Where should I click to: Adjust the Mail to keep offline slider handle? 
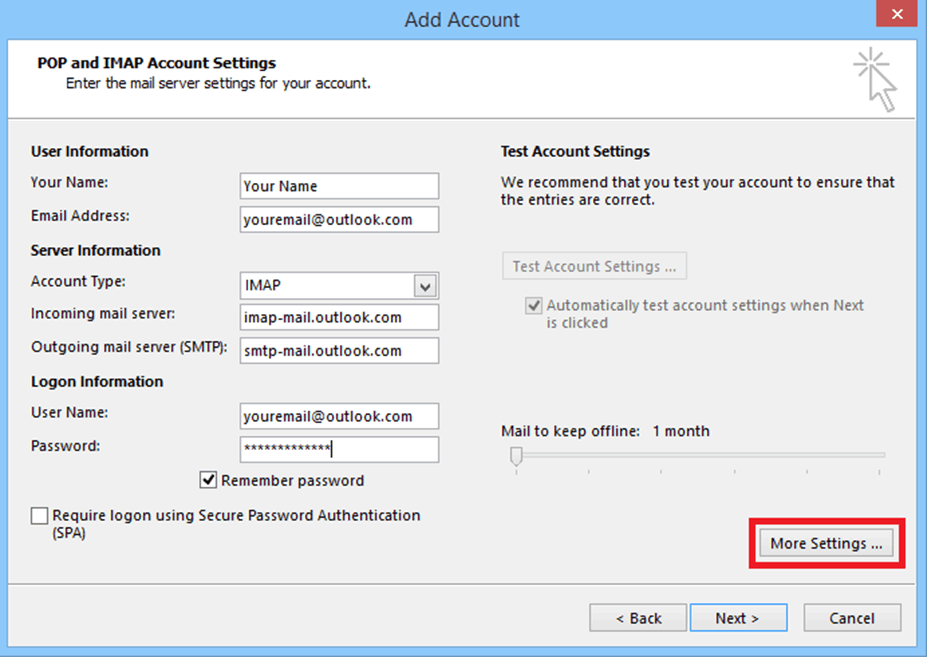point(516,456)
